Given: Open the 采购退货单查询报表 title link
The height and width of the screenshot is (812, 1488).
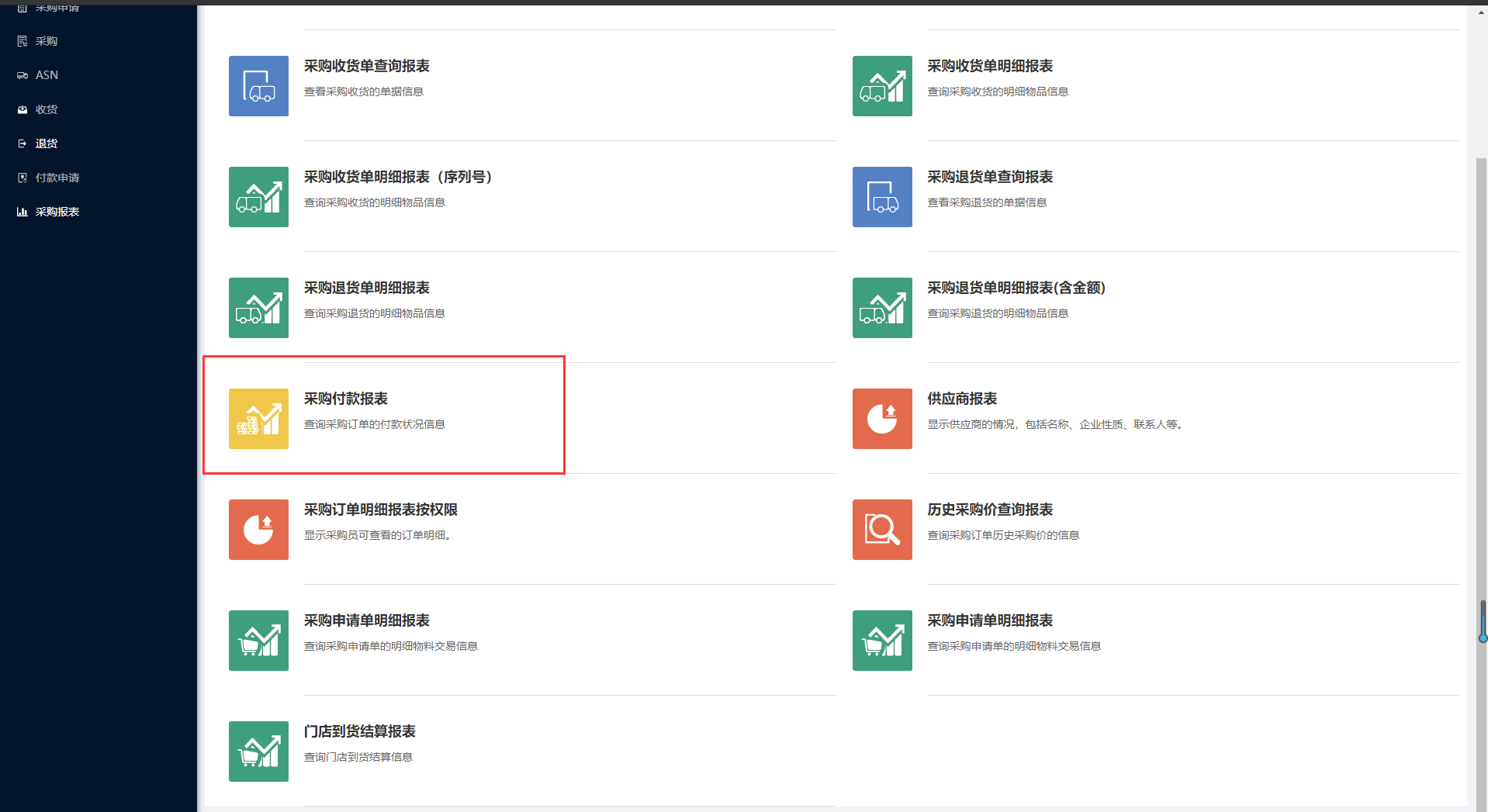Looking at the screenshot, I should tap(990, 177).
